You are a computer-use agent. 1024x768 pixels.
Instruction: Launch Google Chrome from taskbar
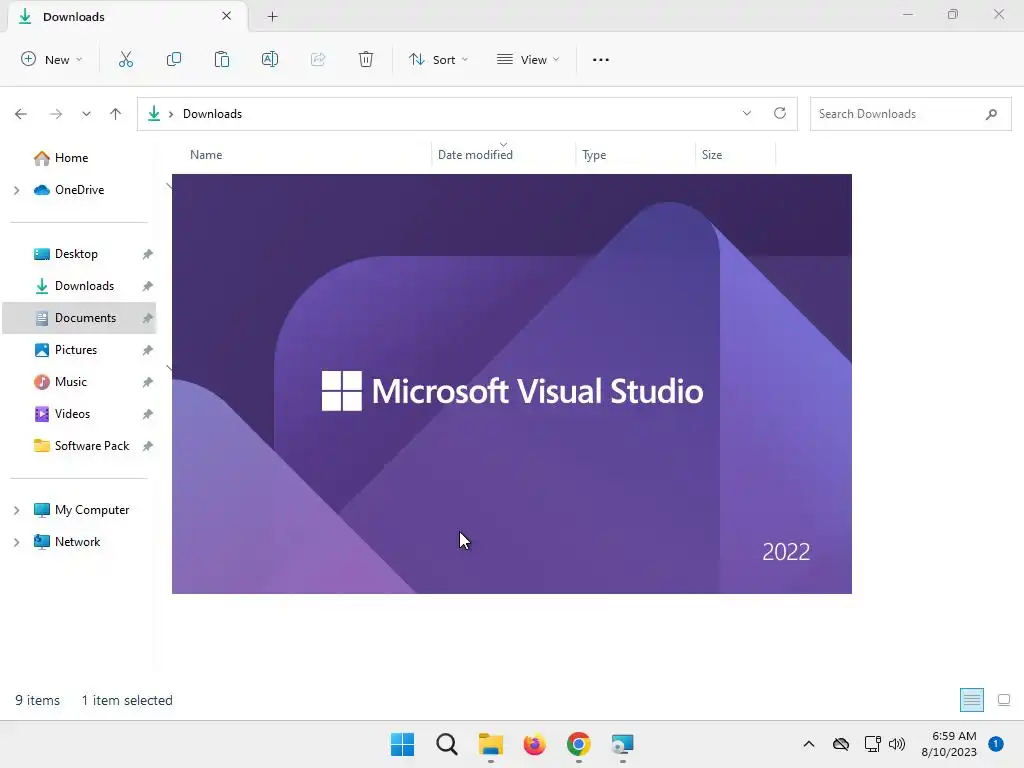[x=579, y=744]
